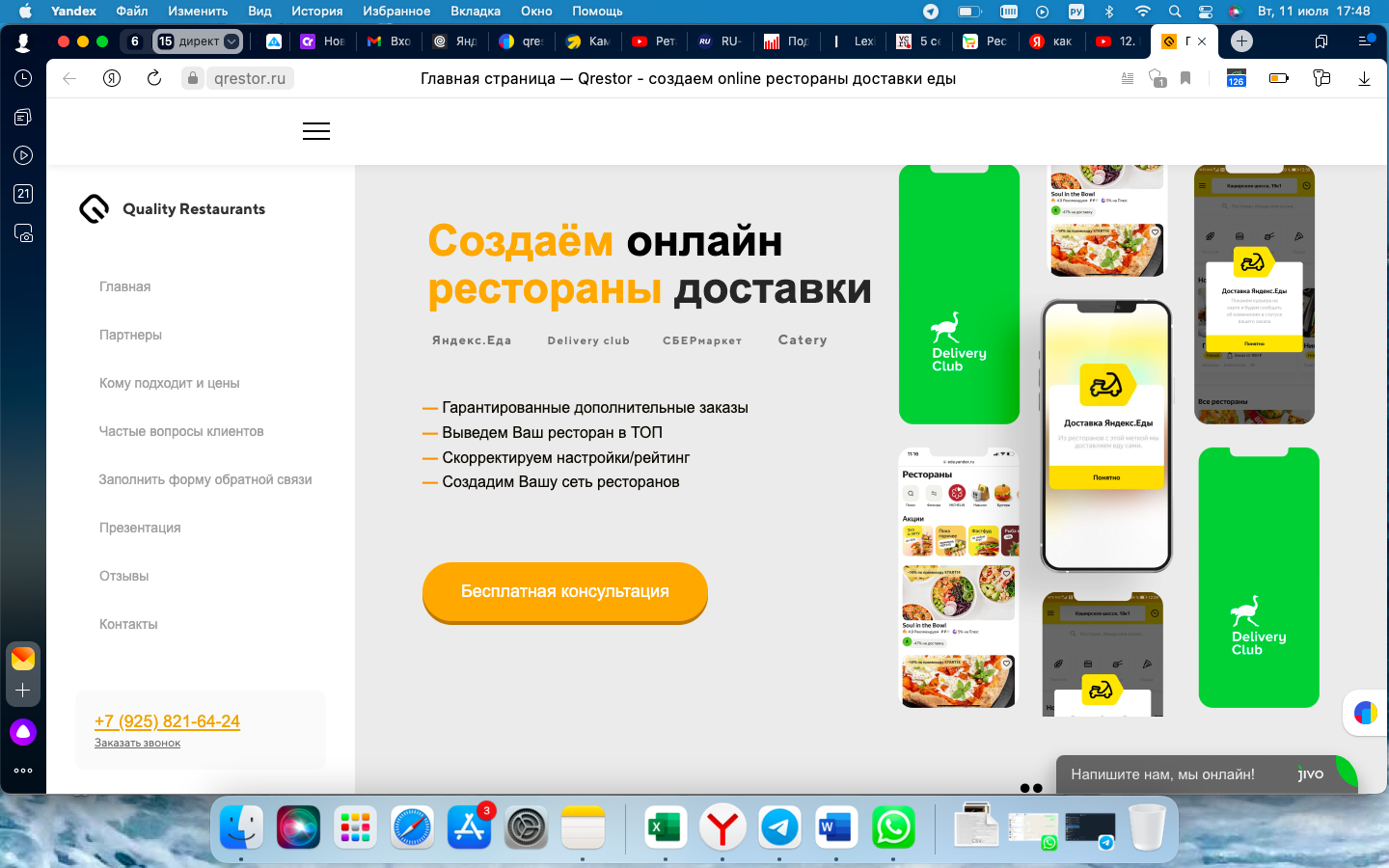Click the 'Бесплатная консультация' button

[565, 591]
